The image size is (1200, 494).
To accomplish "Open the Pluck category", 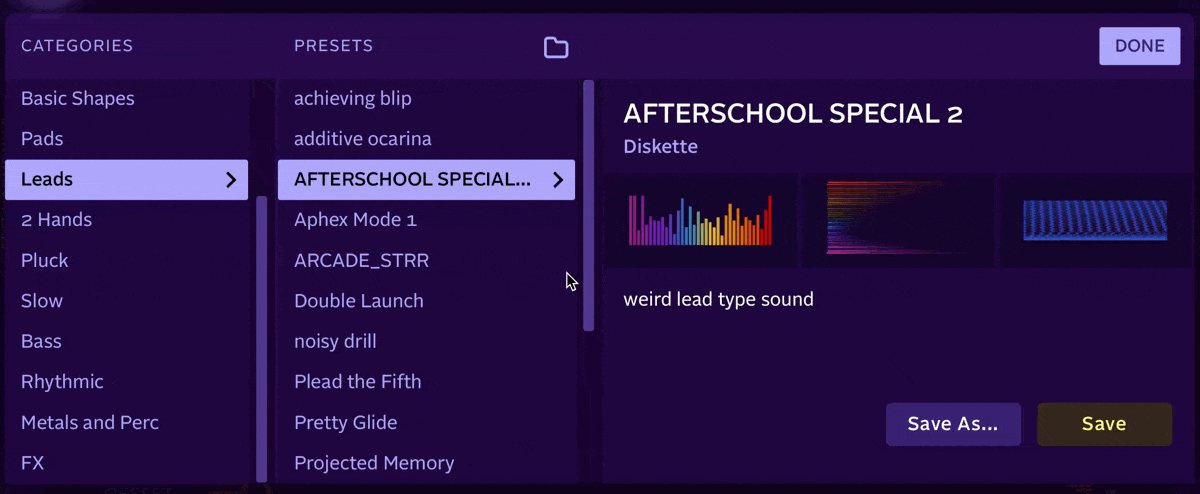I will 45,260.
